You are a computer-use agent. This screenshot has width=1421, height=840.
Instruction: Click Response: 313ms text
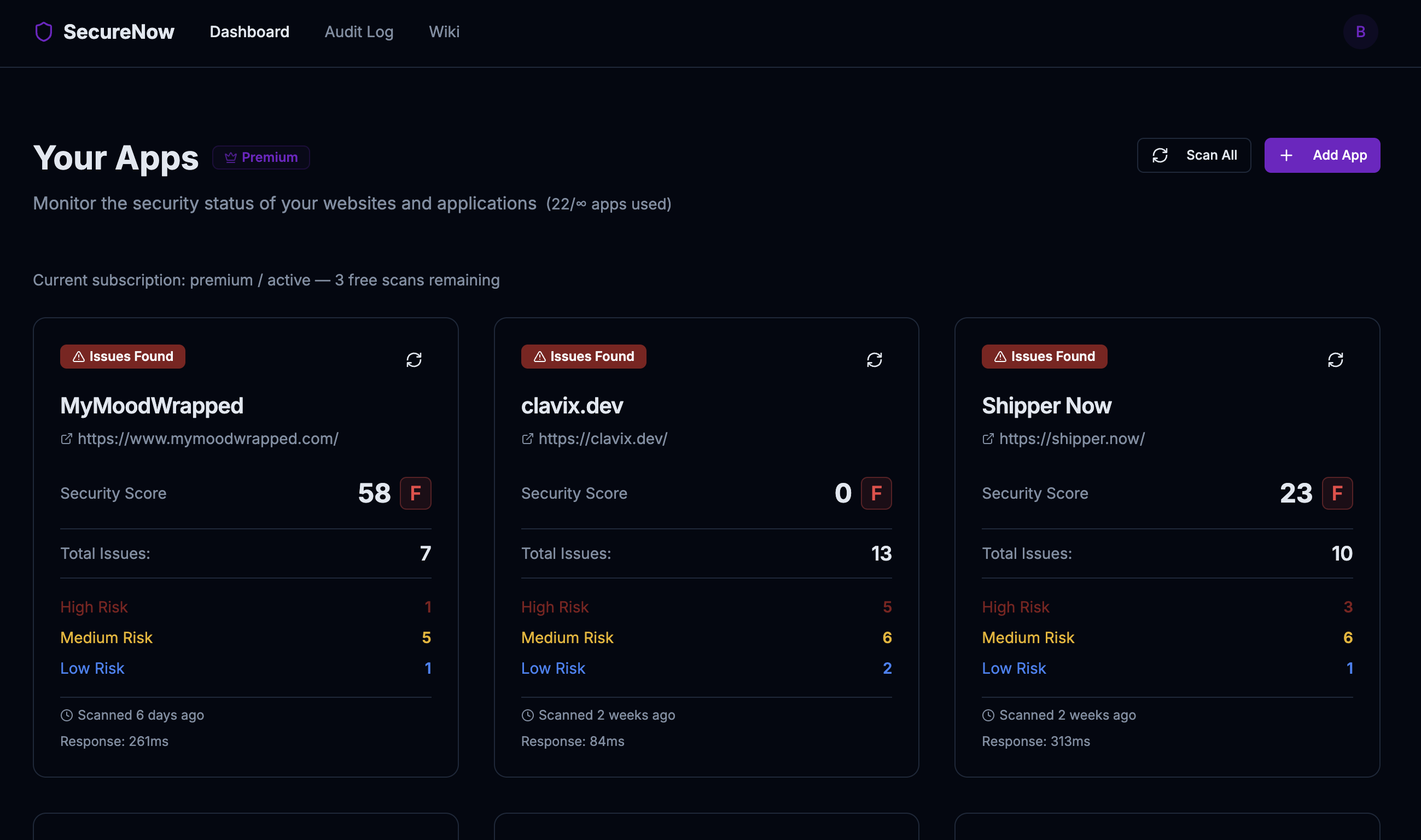coord(1035,741)
